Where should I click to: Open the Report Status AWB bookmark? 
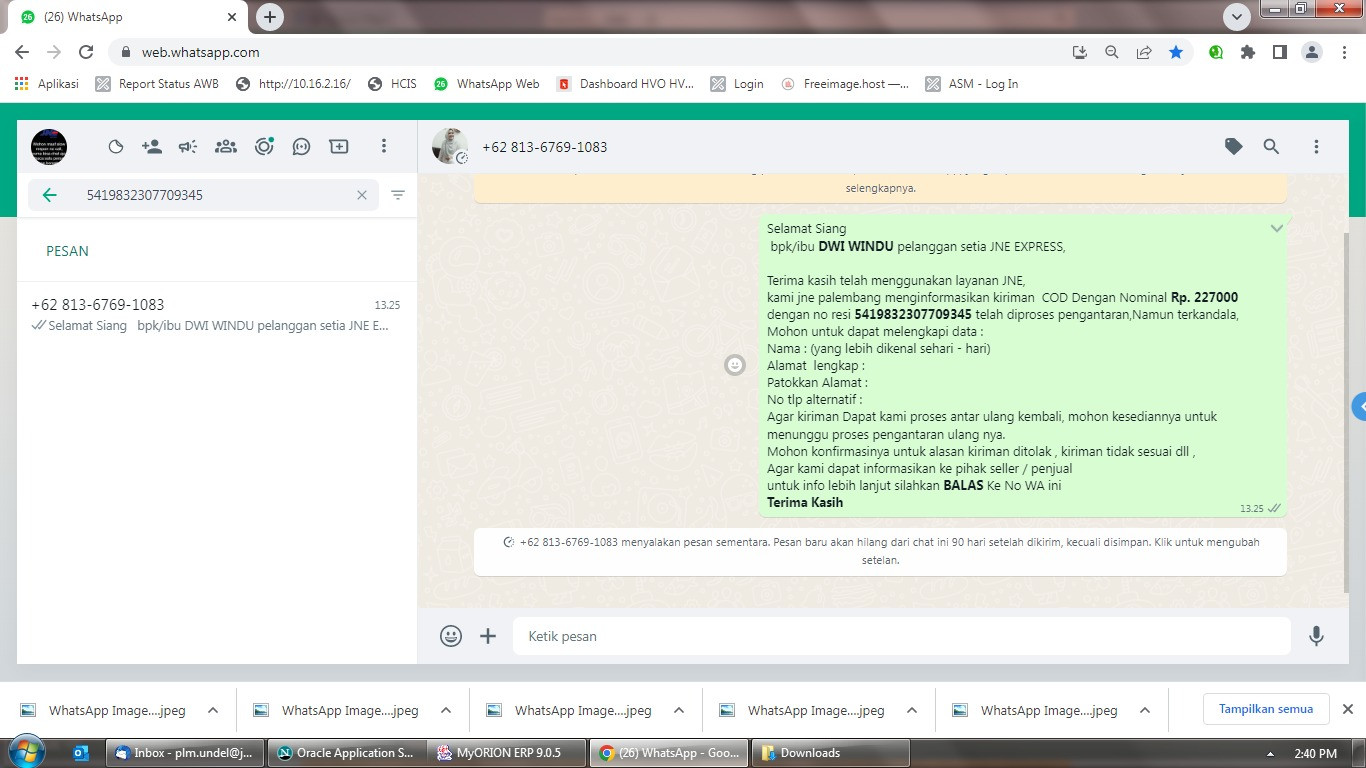[x=157, y=84]
